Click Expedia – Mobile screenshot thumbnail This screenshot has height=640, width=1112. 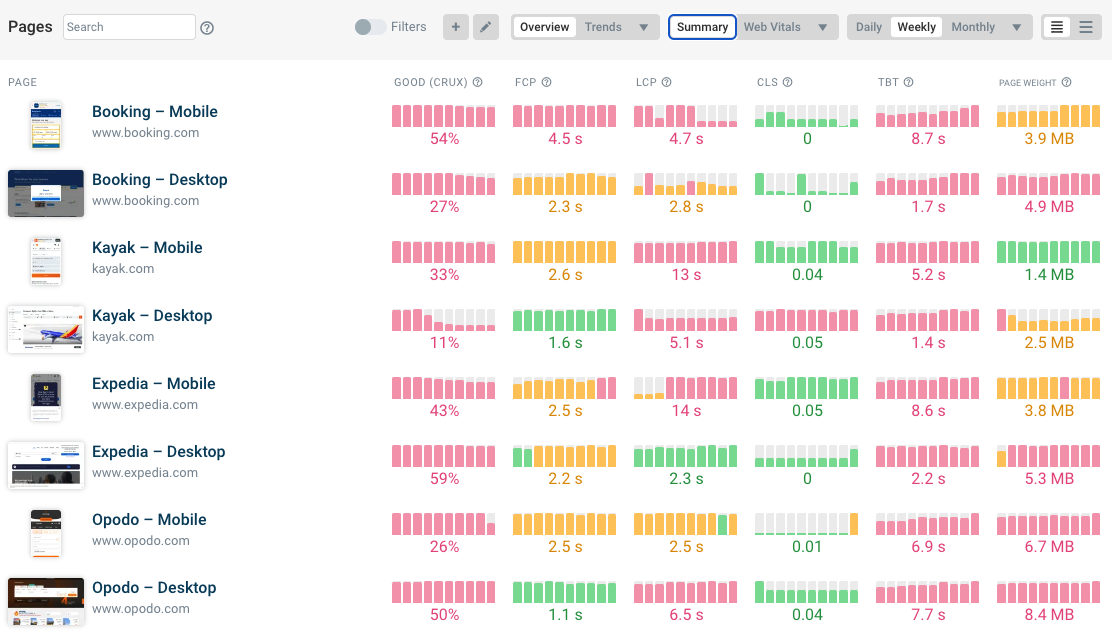click(46, 397)
